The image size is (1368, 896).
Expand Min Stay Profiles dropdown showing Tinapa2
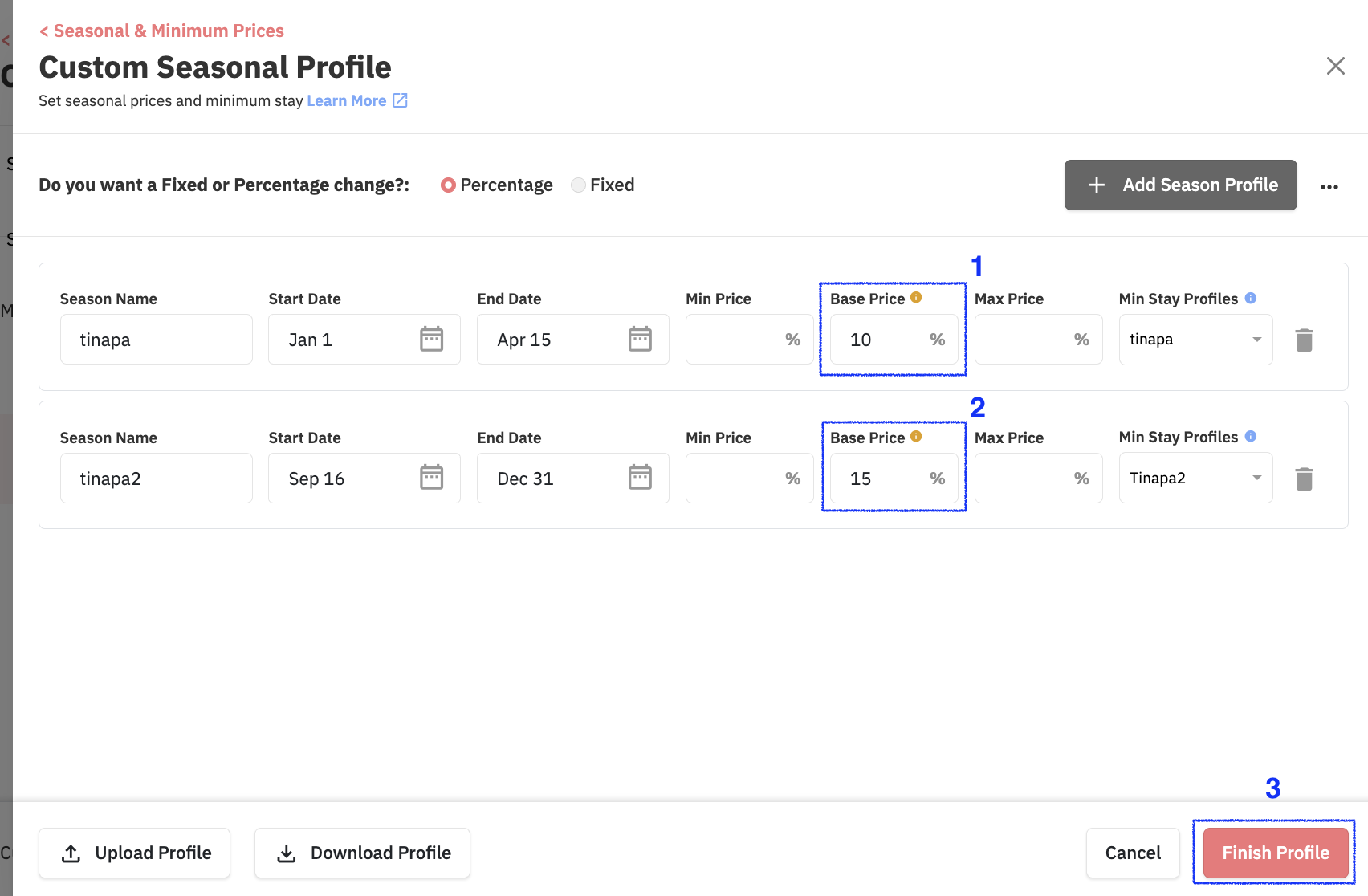pos(1195,478)
